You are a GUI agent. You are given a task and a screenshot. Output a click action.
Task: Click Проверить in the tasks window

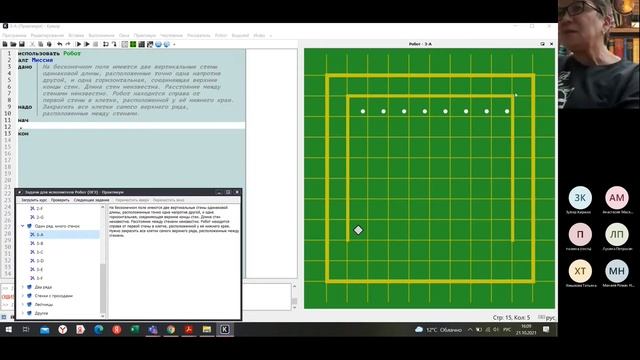(x=60, y=200)
